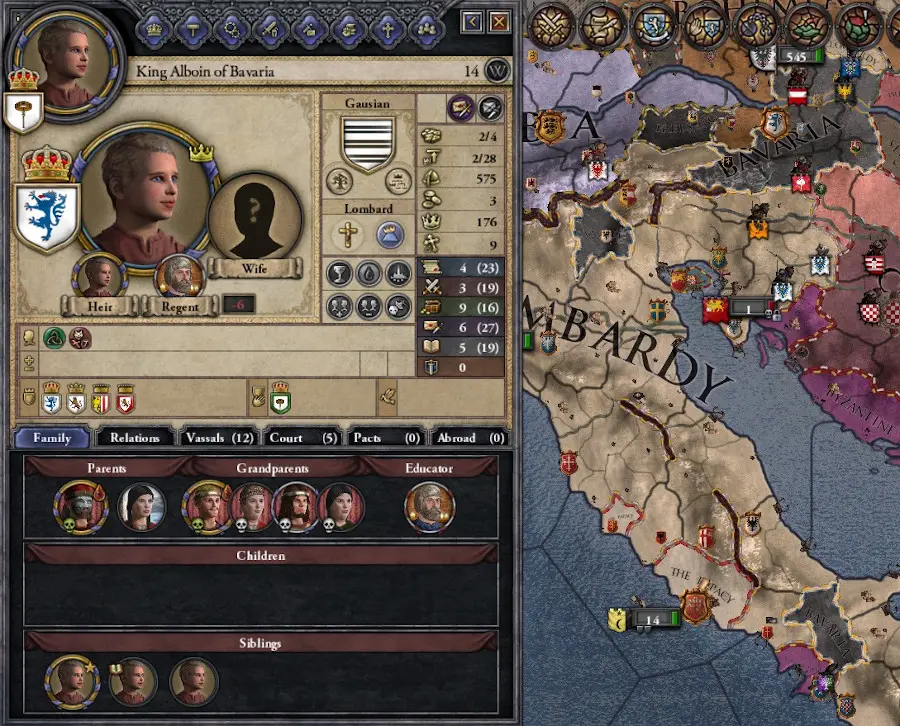Click the scroll and quill alert icon
The width and height of the screenshot is (900, 726).
[602, 25]
